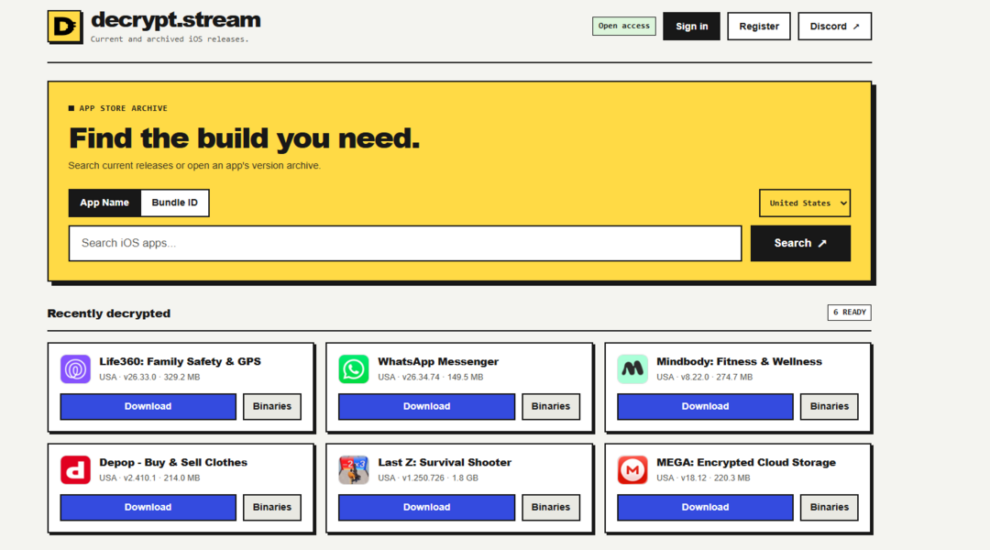Click the 'USA · v18.12 · 220.3 MB' text
The image size is (990, 550).
click(x=703, y=478)
